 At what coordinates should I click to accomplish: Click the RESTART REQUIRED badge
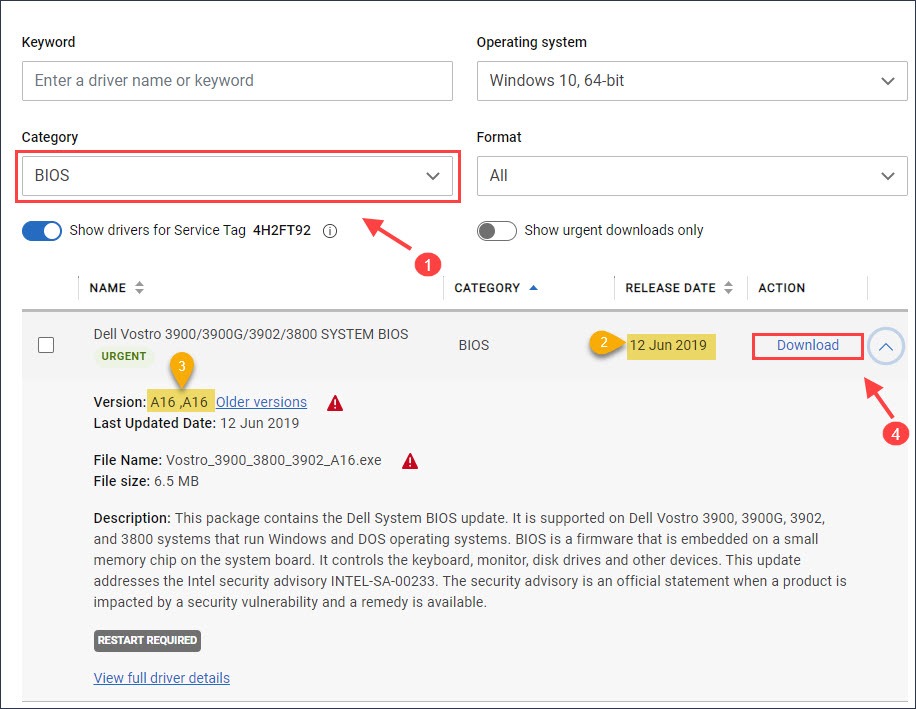point(147,641)
